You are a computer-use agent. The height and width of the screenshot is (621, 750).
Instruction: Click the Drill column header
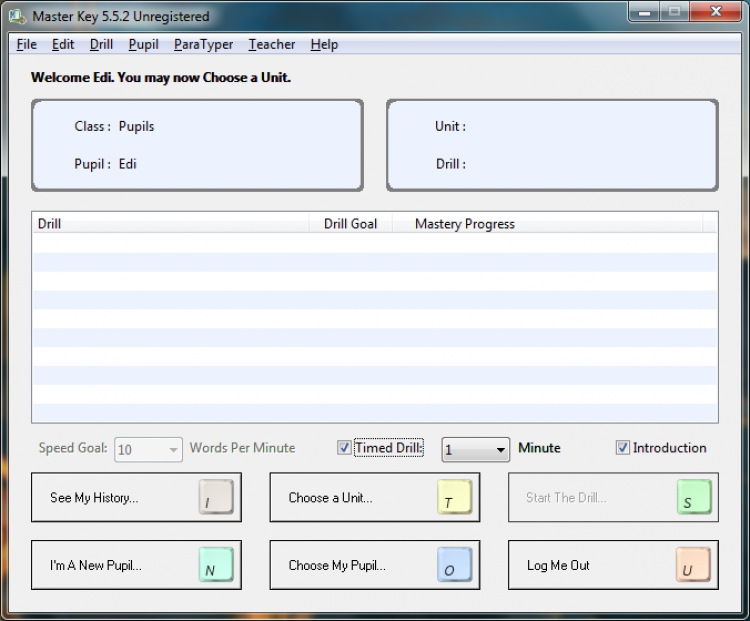(171, 223)
